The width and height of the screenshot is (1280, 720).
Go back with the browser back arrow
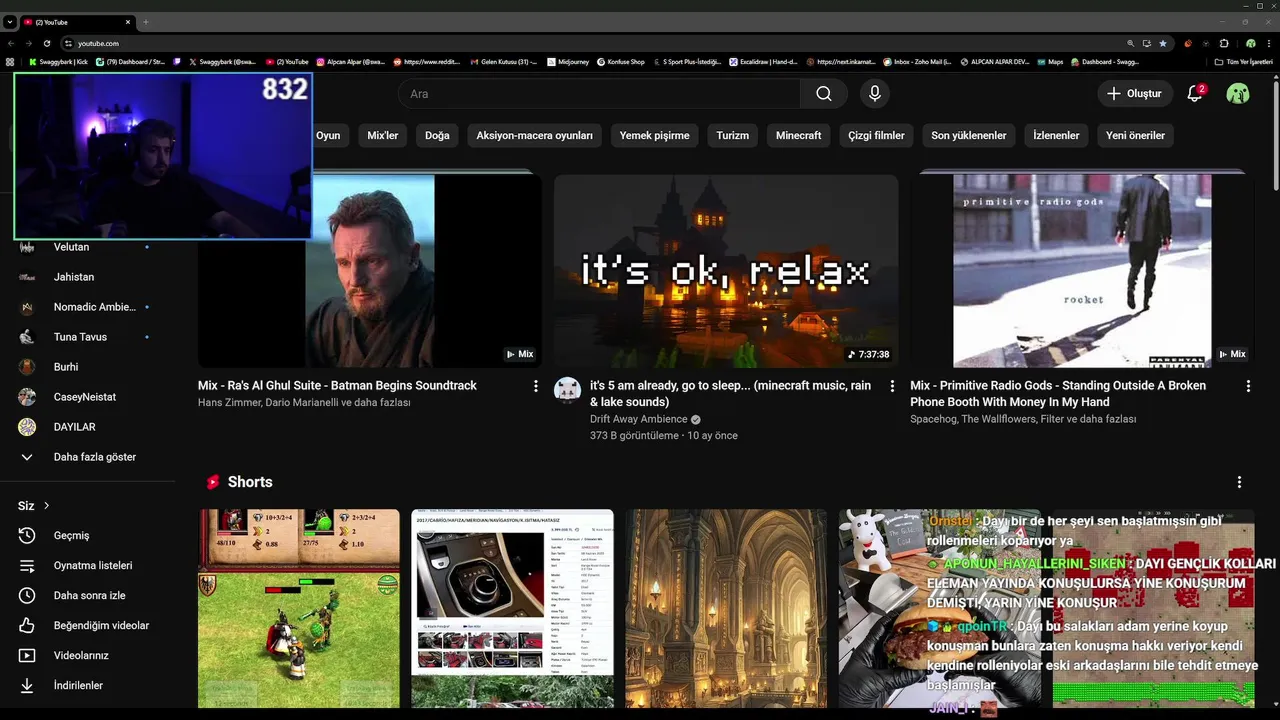tap(11, 43)
